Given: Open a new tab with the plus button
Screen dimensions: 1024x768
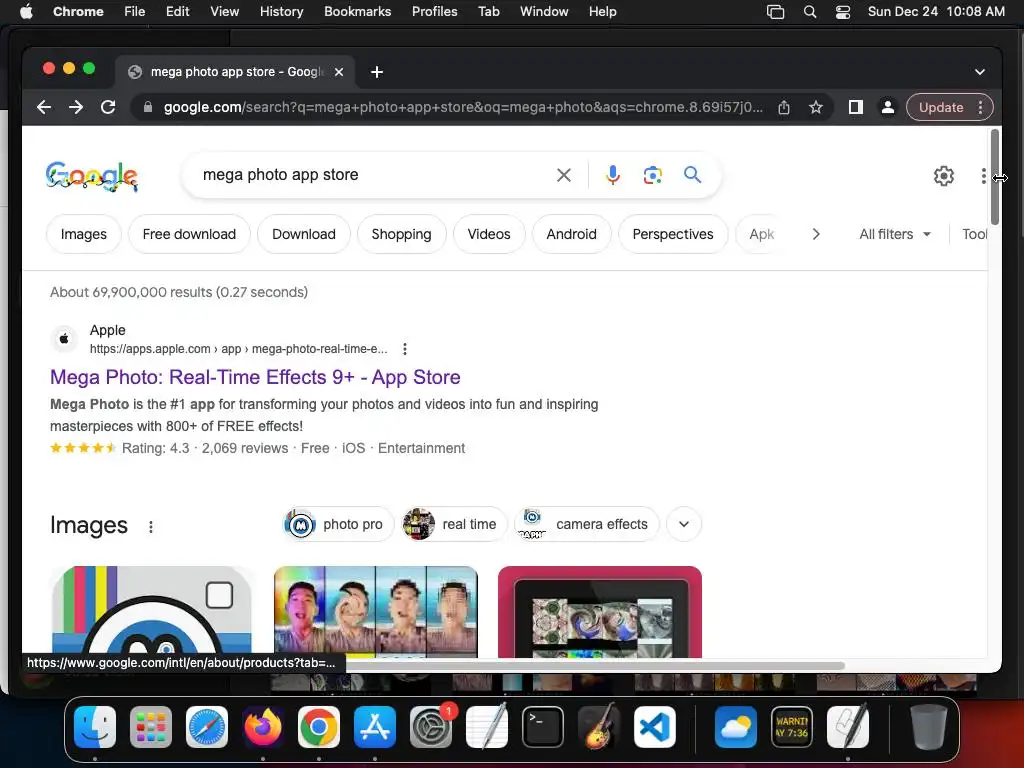Looking at the screenshot, I should pyautogui.click(x=377, y=72).
